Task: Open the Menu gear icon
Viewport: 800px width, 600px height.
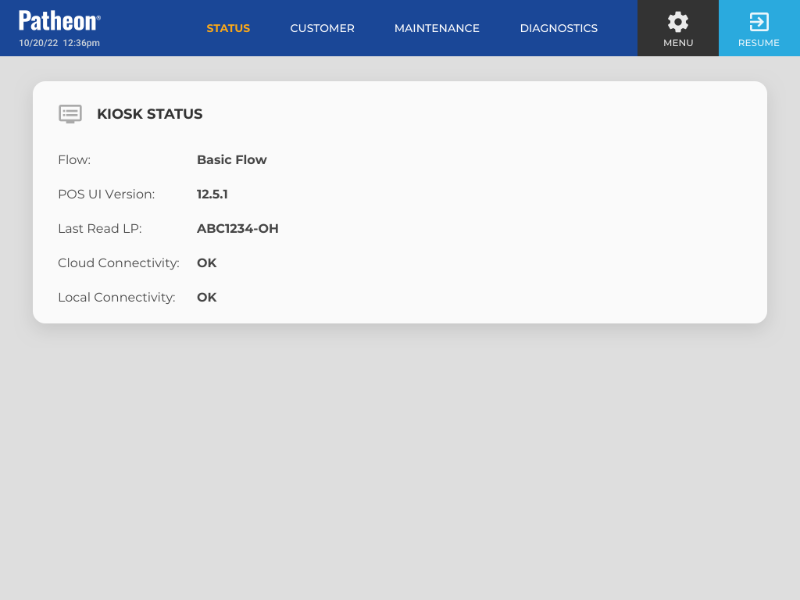Action: (x=678, y=21)
